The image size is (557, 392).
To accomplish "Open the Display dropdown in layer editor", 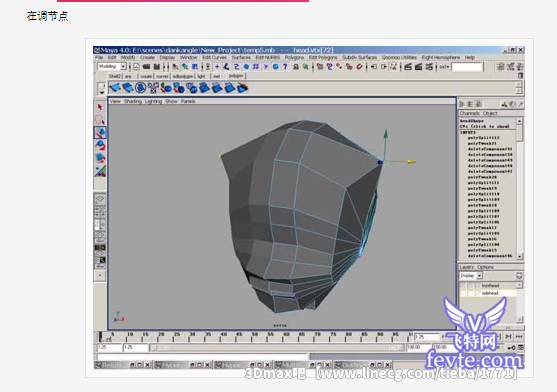I will point(471,276).
